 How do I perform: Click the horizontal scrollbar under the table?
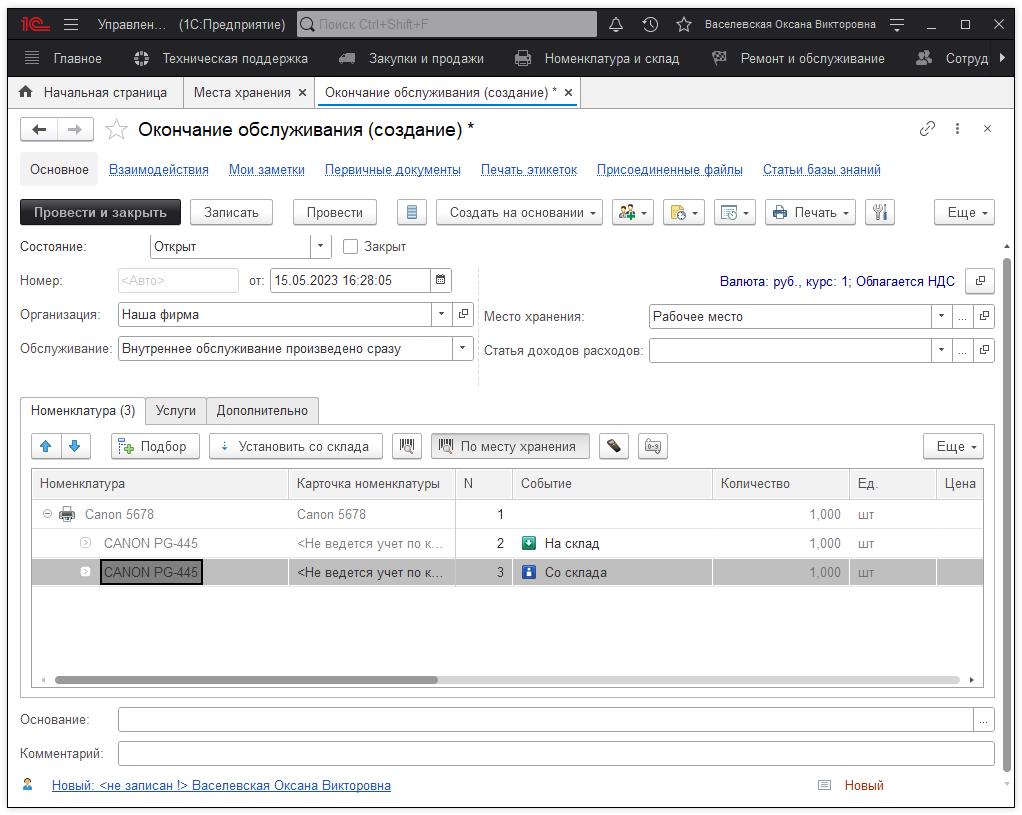(246, 680)
